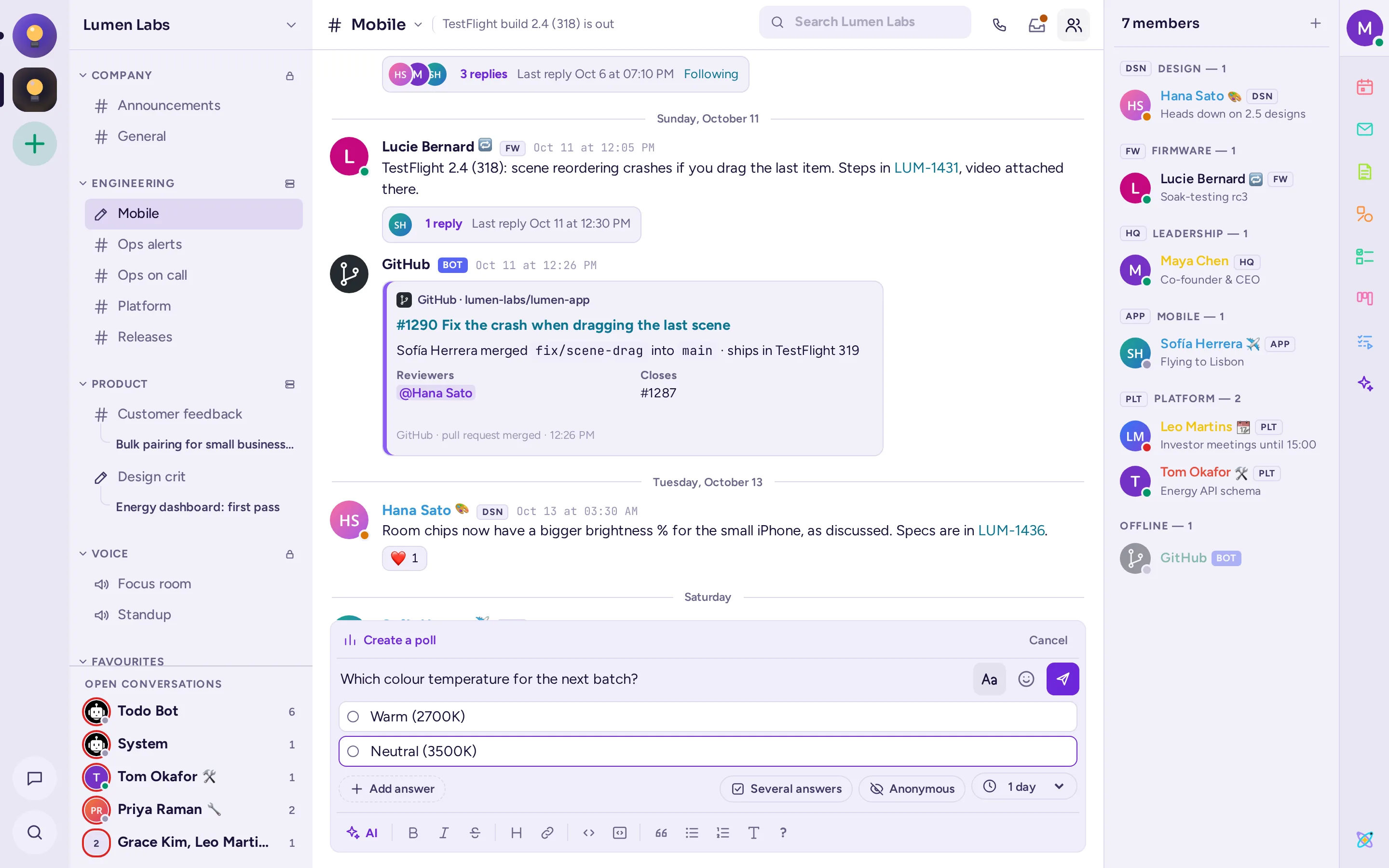This screenshot has height=868, width=1389.
Task: Open the emoji picker in the composer
Action: click(x=1026, y=679)
